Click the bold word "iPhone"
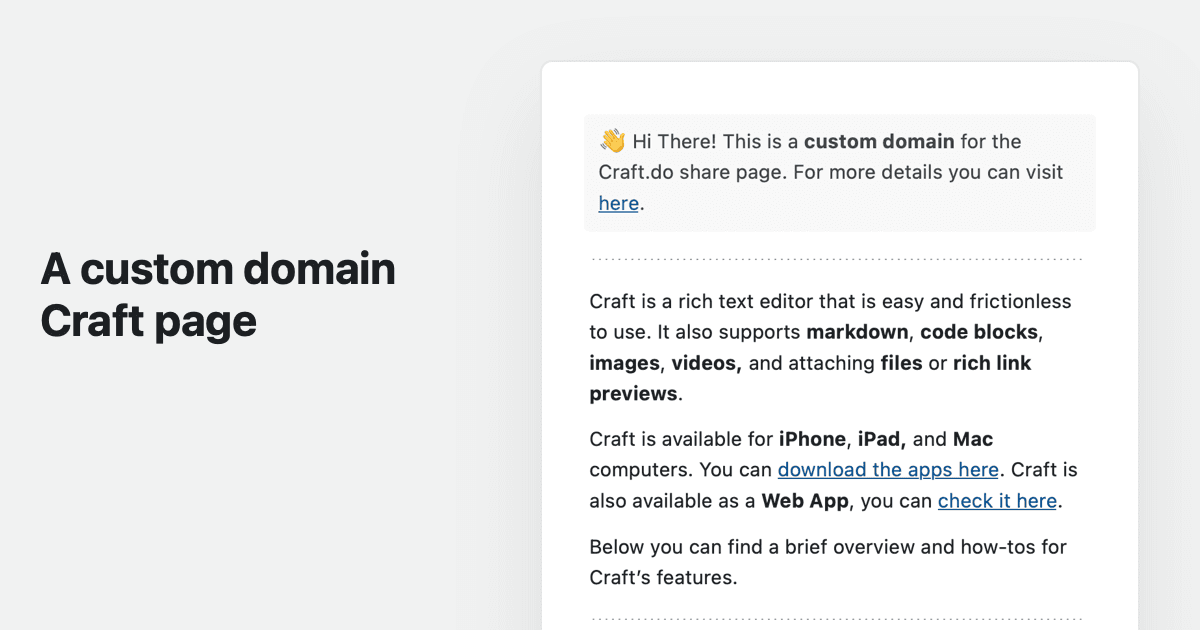1200x630 pixels. 812,439
